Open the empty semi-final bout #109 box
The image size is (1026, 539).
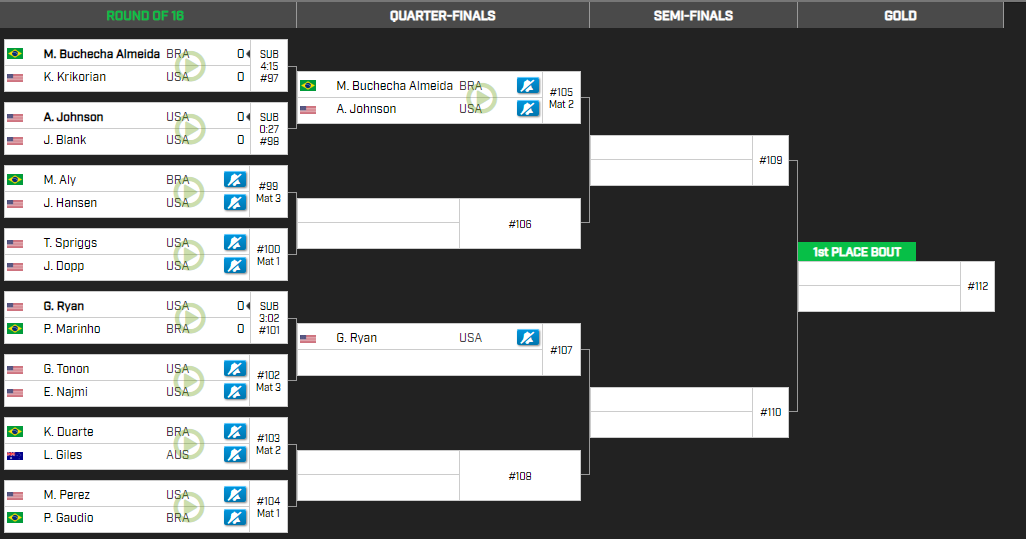(x=689, y=160)
